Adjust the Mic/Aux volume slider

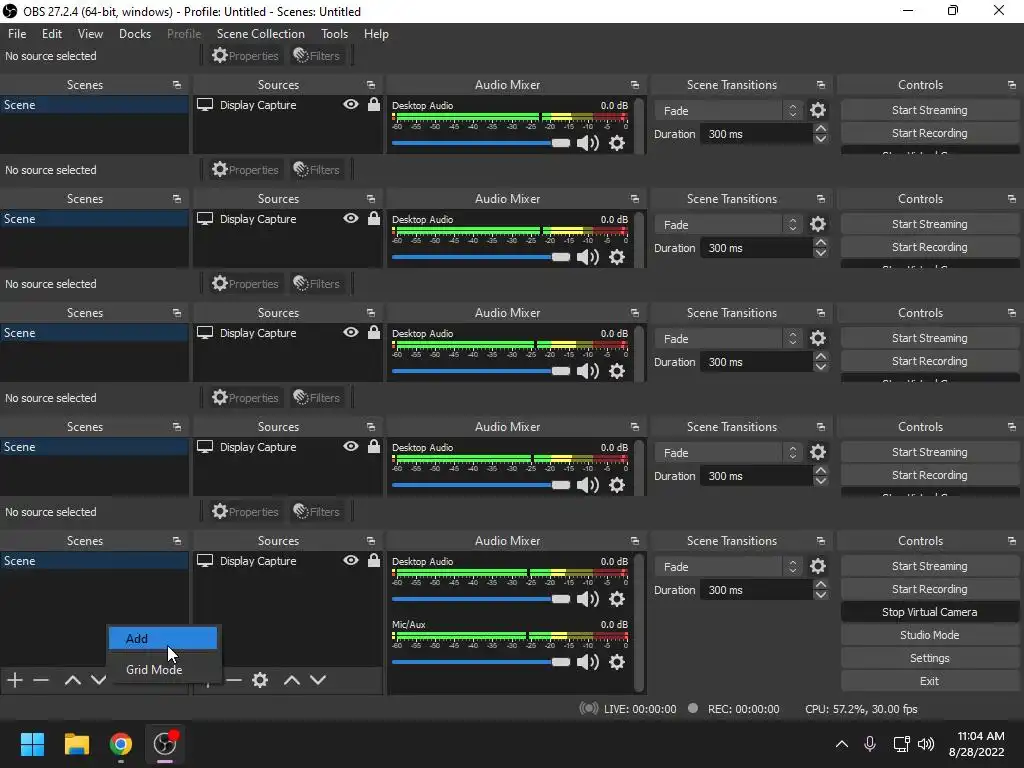point(481,662)
